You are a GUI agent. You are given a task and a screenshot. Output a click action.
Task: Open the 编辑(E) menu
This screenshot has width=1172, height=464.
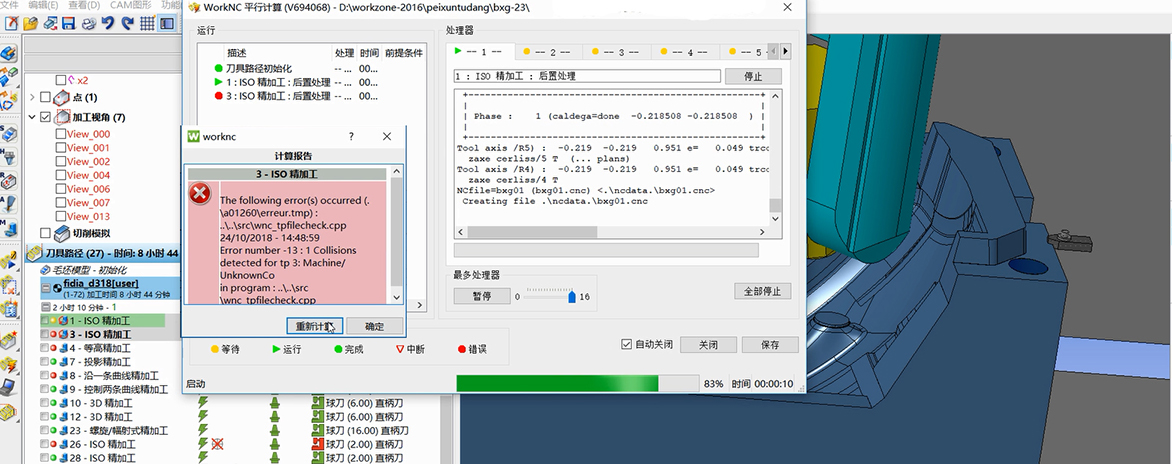click(x=43, y=5)
